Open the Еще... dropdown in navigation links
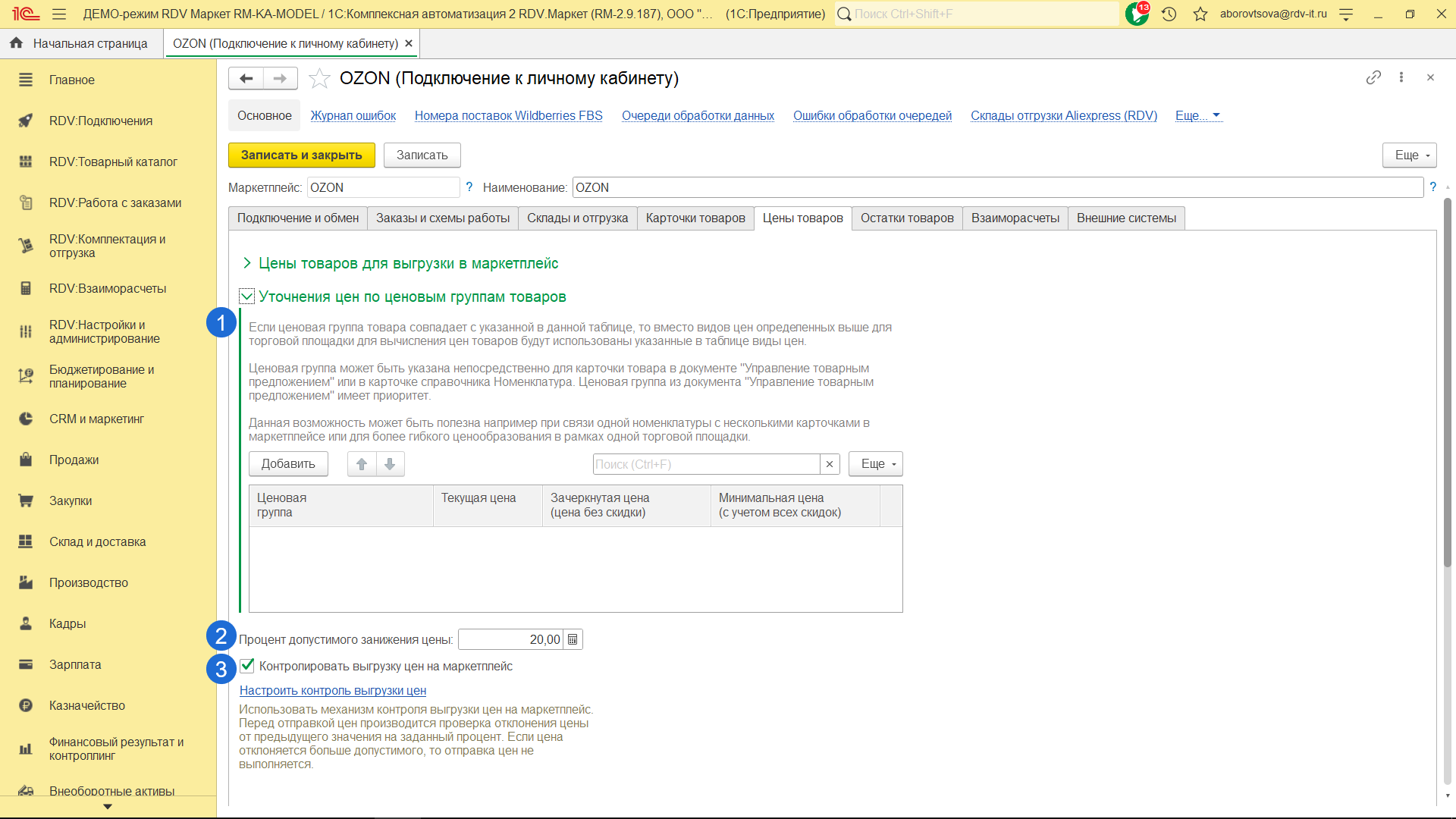 [1197, 115]
